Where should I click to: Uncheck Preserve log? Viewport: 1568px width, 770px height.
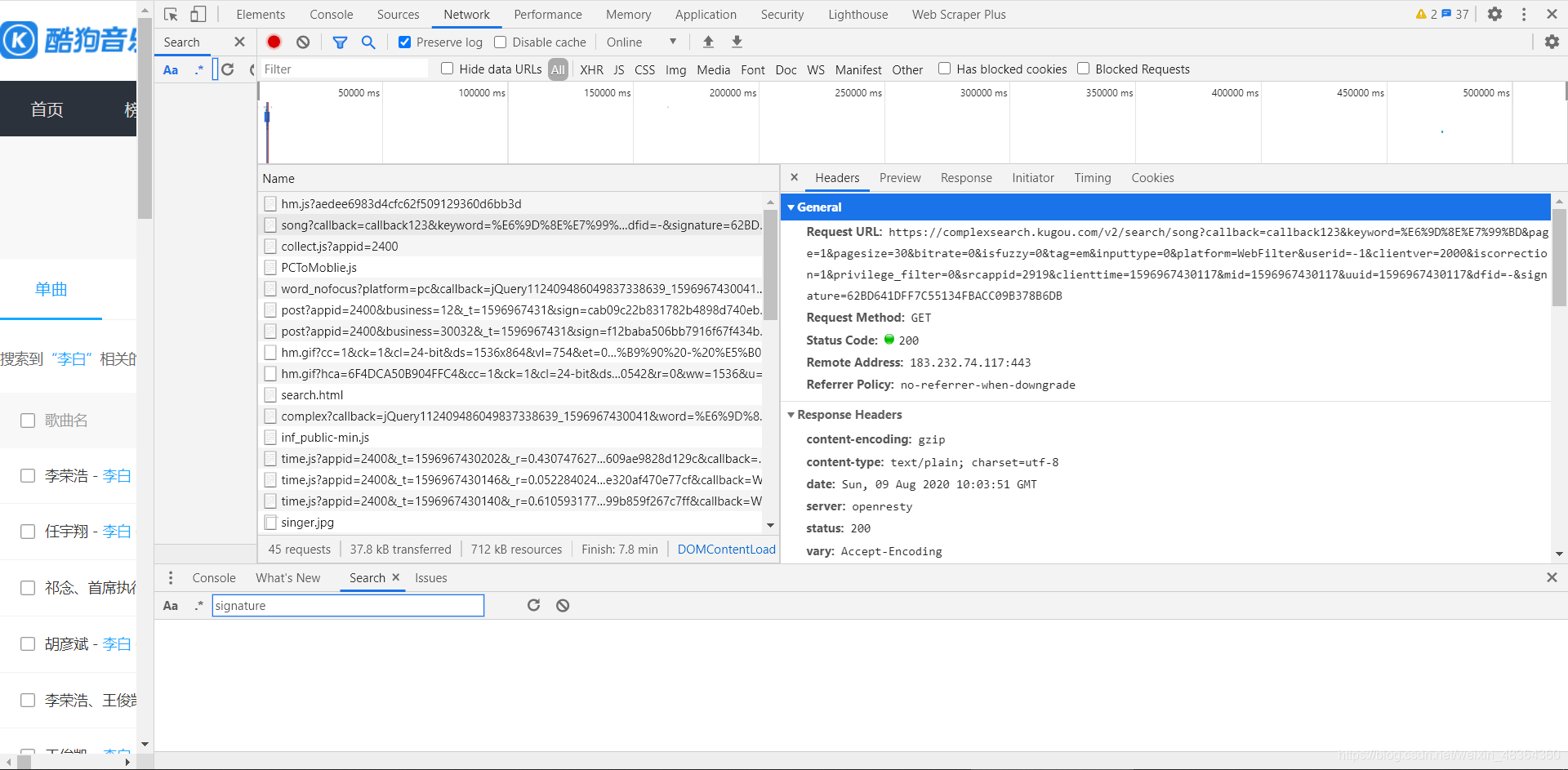[x=404, y=42]
